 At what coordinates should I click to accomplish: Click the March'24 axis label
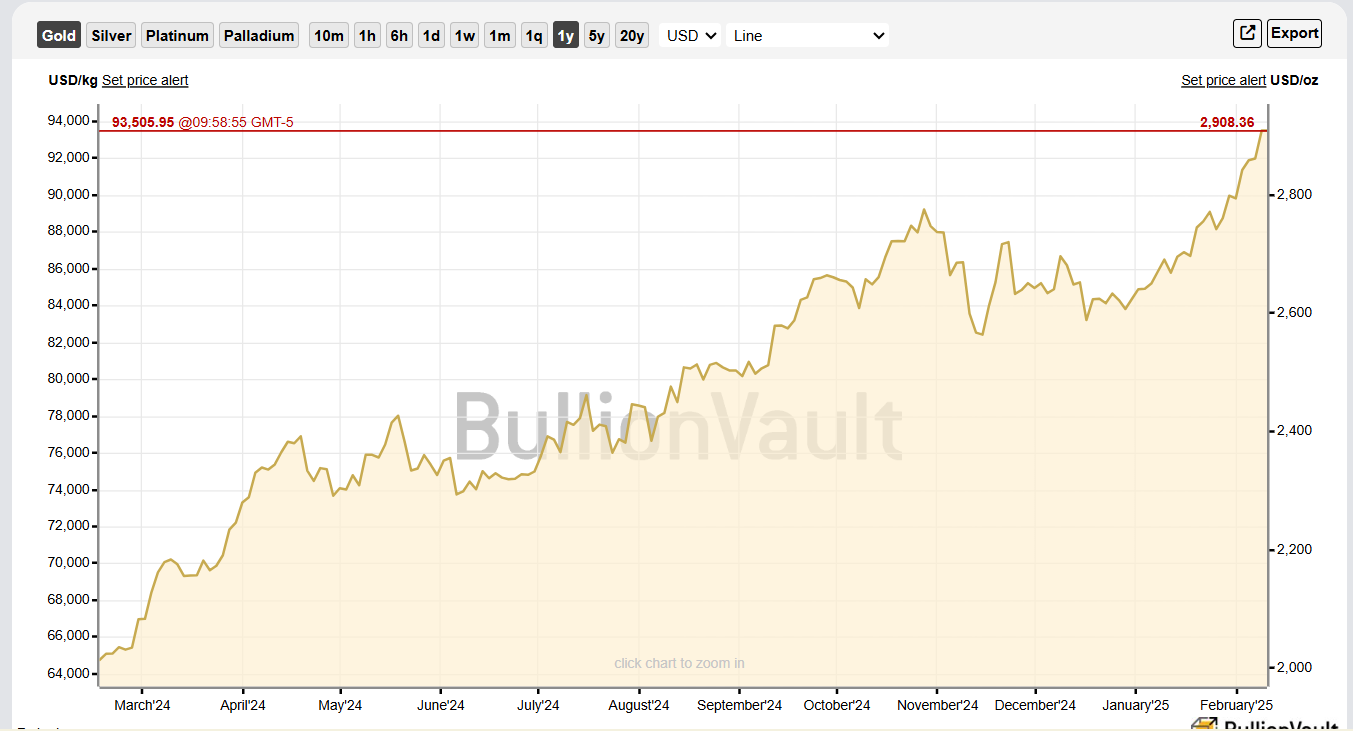(142, 705)
